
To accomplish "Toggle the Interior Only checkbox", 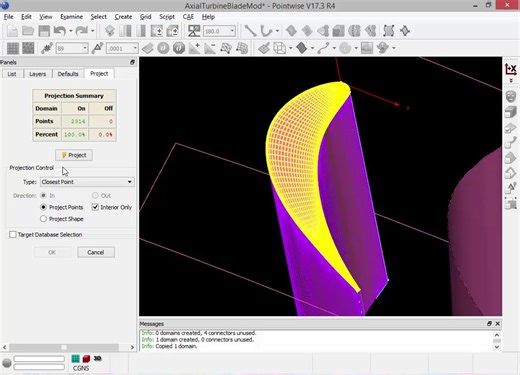I will 95,207.
